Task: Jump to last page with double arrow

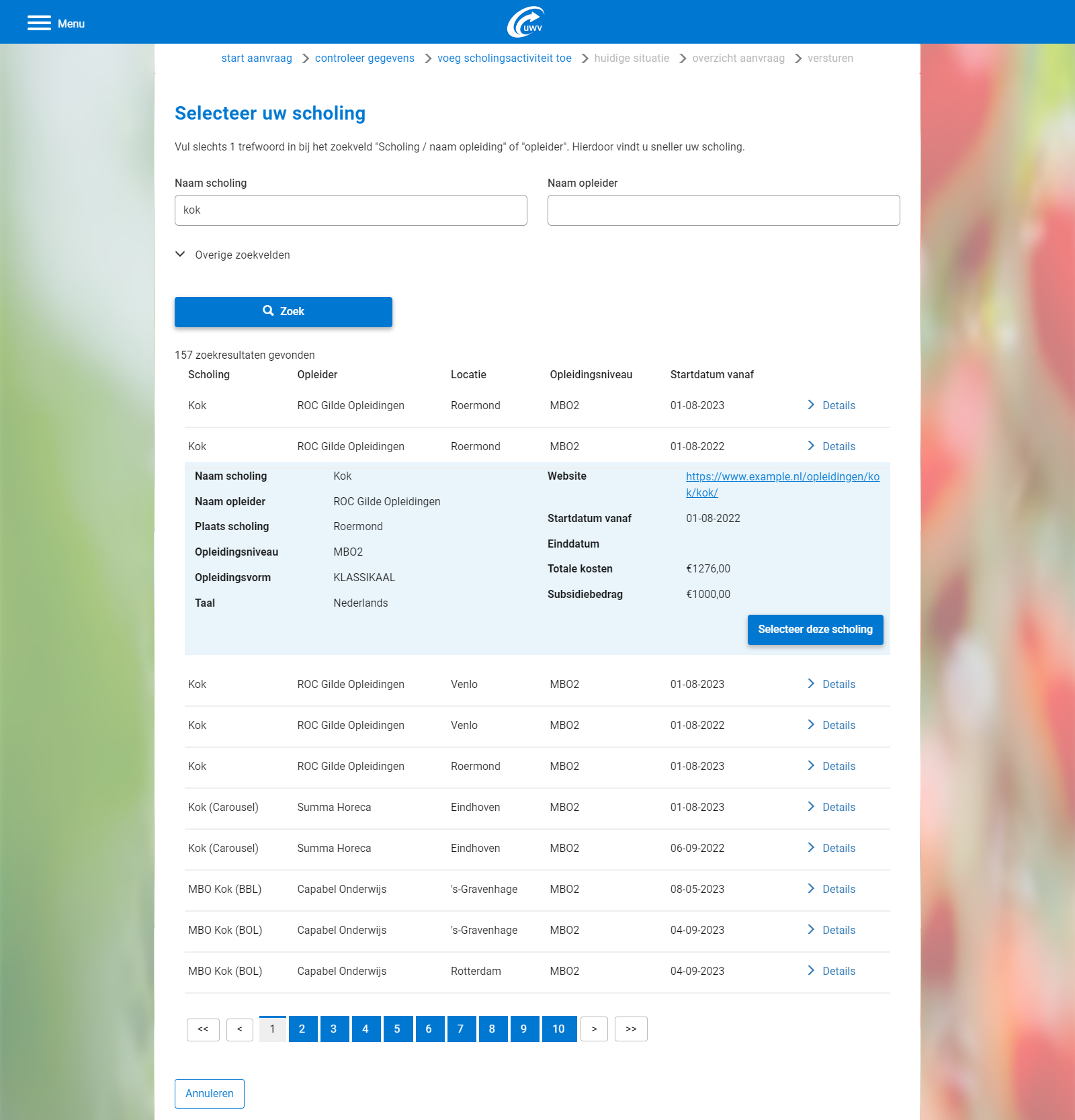Action: 631,1029
